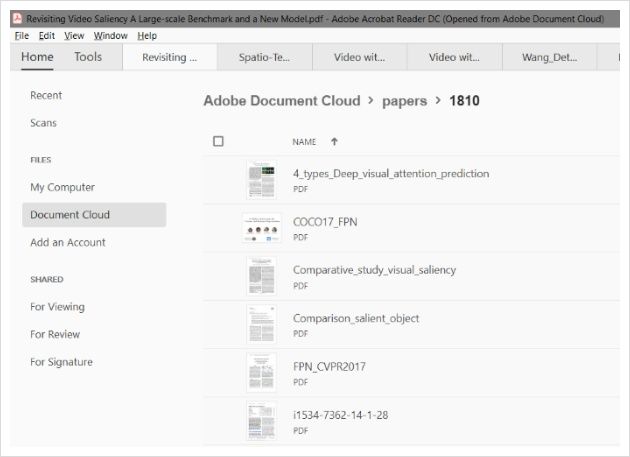
Task: Switch to the first Video wit... tab
Action: point(360,57)
